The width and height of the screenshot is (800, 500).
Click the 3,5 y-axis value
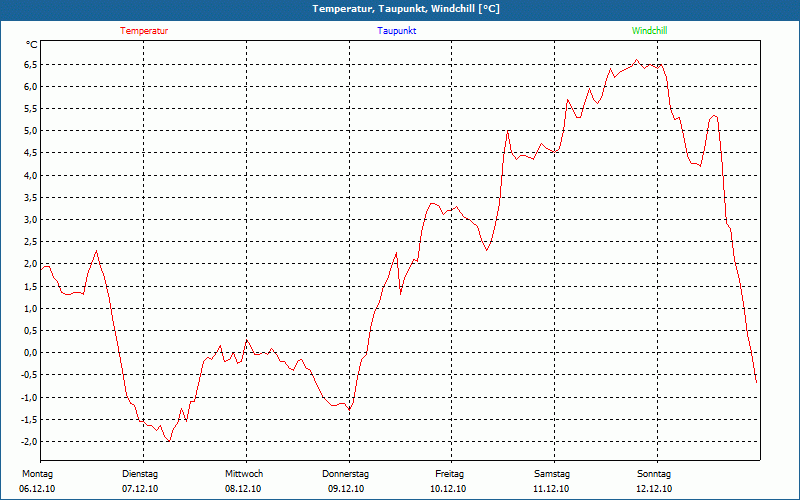(x=30, y=197)
